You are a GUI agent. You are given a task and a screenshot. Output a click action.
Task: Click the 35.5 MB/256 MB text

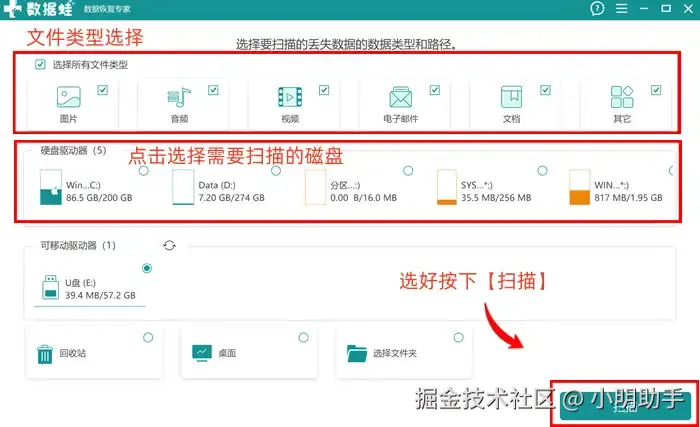tap(496, 197)
